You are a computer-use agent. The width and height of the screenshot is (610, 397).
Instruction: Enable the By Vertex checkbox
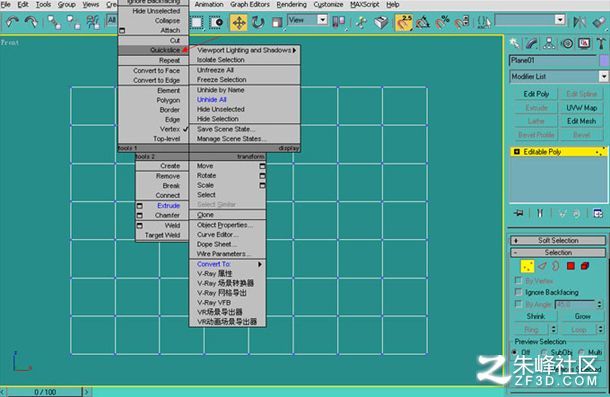pos(518,280)
